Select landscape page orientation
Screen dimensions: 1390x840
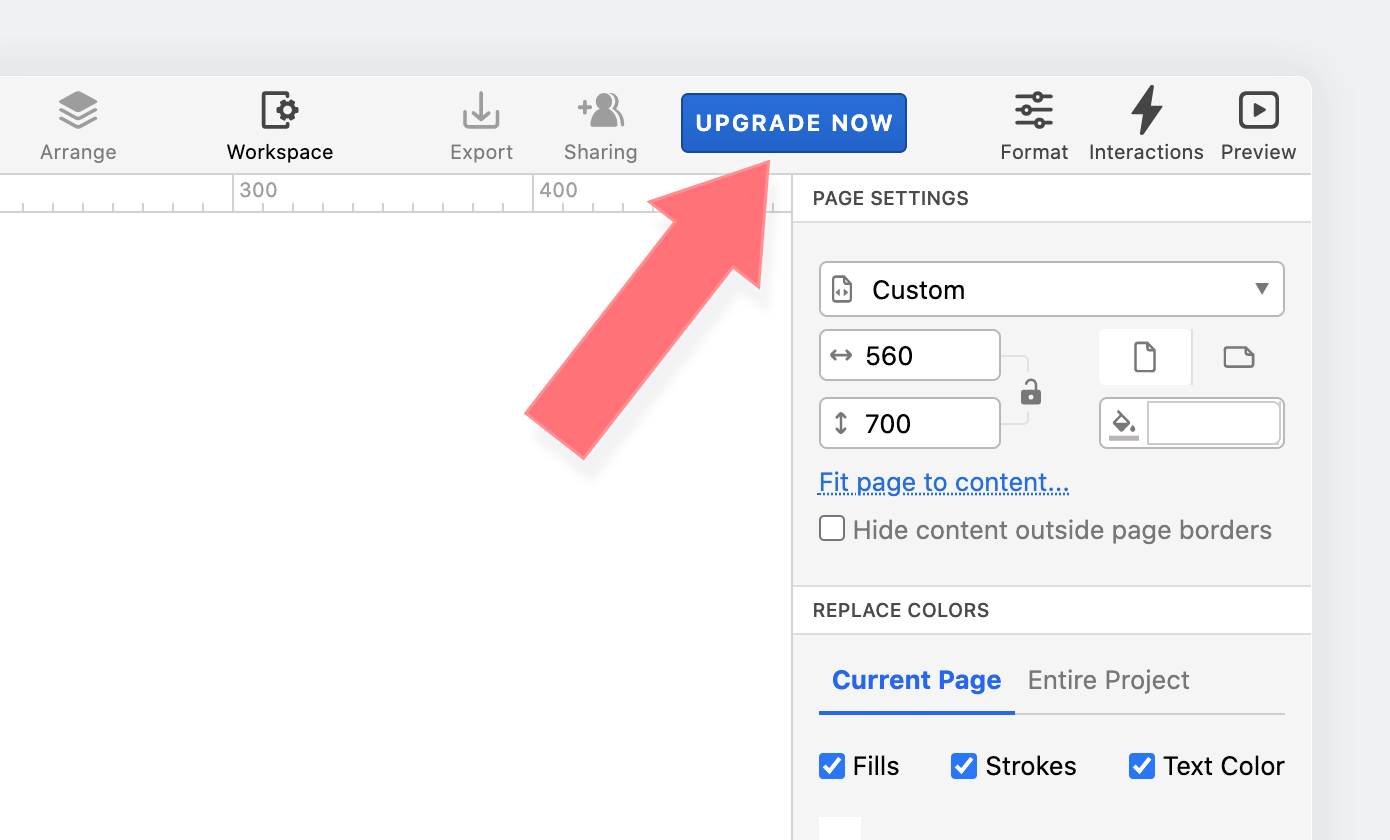point(1239,357)
